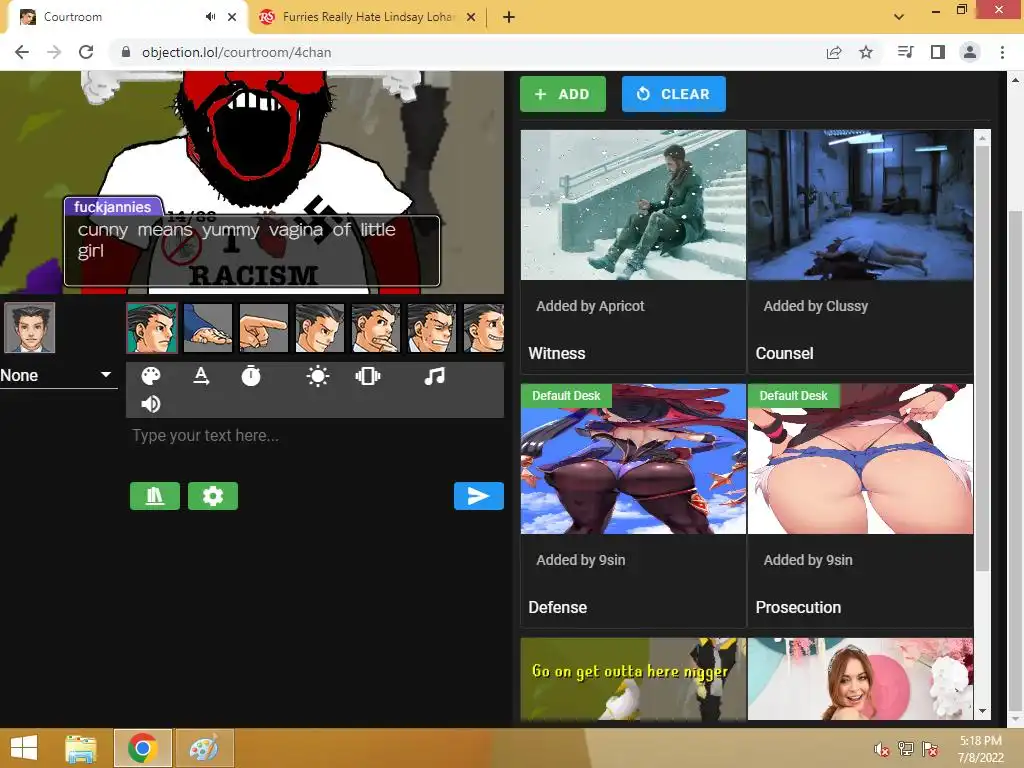Pick the highlighted standing pose with green background
The width and height of the screenshot is (1024, 768).
click(152, 328)
